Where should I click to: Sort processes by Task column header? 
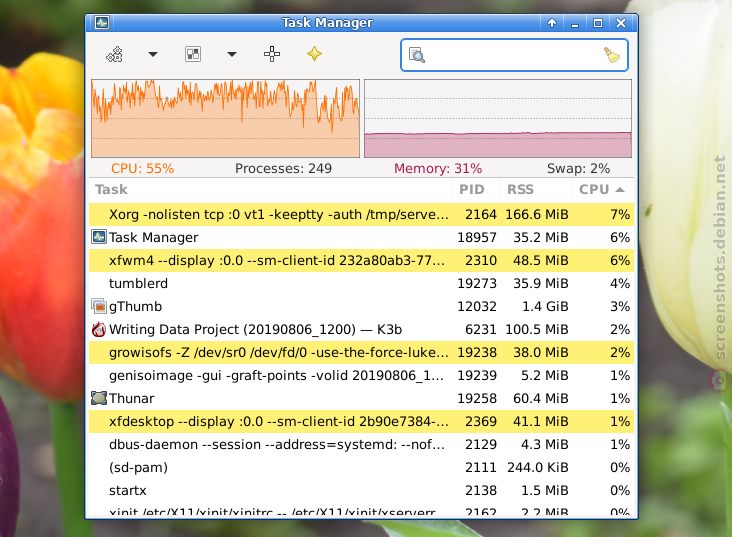270,190
